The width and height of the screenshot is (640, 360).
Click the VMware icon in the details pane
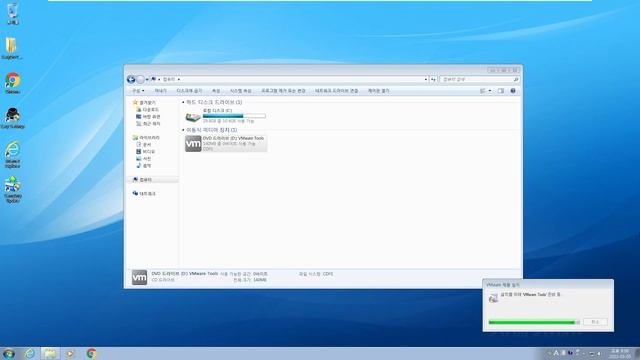point(139,277)
